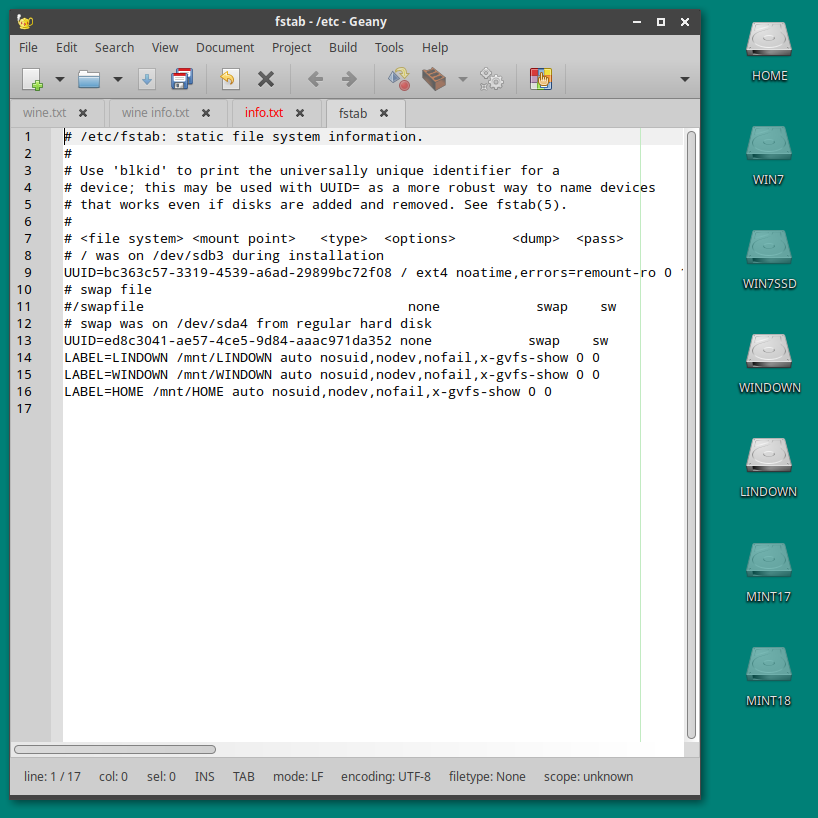Viewport: 818px width, 818px height.
Task: Click the Save all files icon
Action: click(x=182, y=79)
